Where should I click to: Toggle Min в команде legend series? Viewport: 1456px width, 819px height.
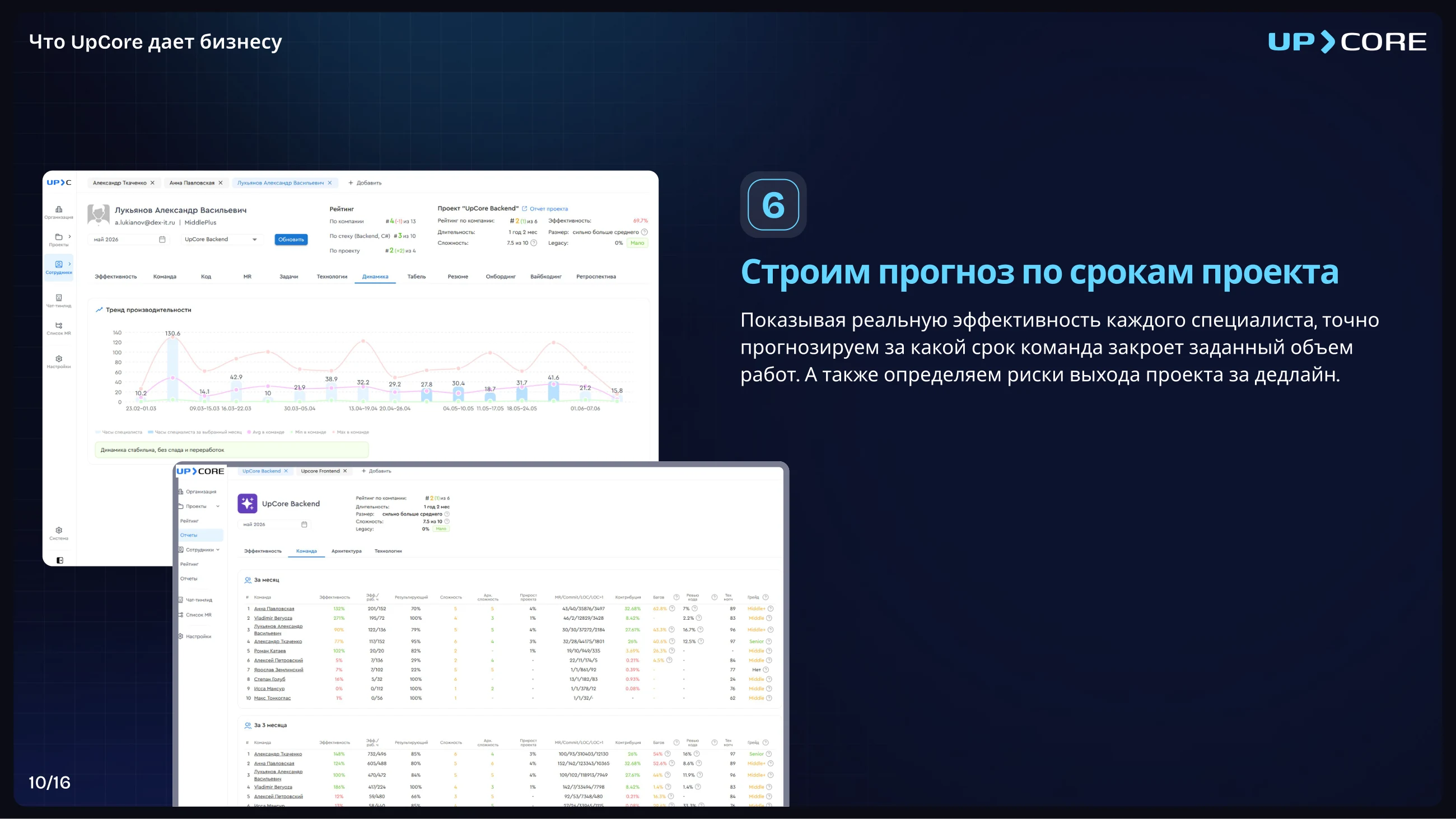pyautogui.click(x=308, y=432)
